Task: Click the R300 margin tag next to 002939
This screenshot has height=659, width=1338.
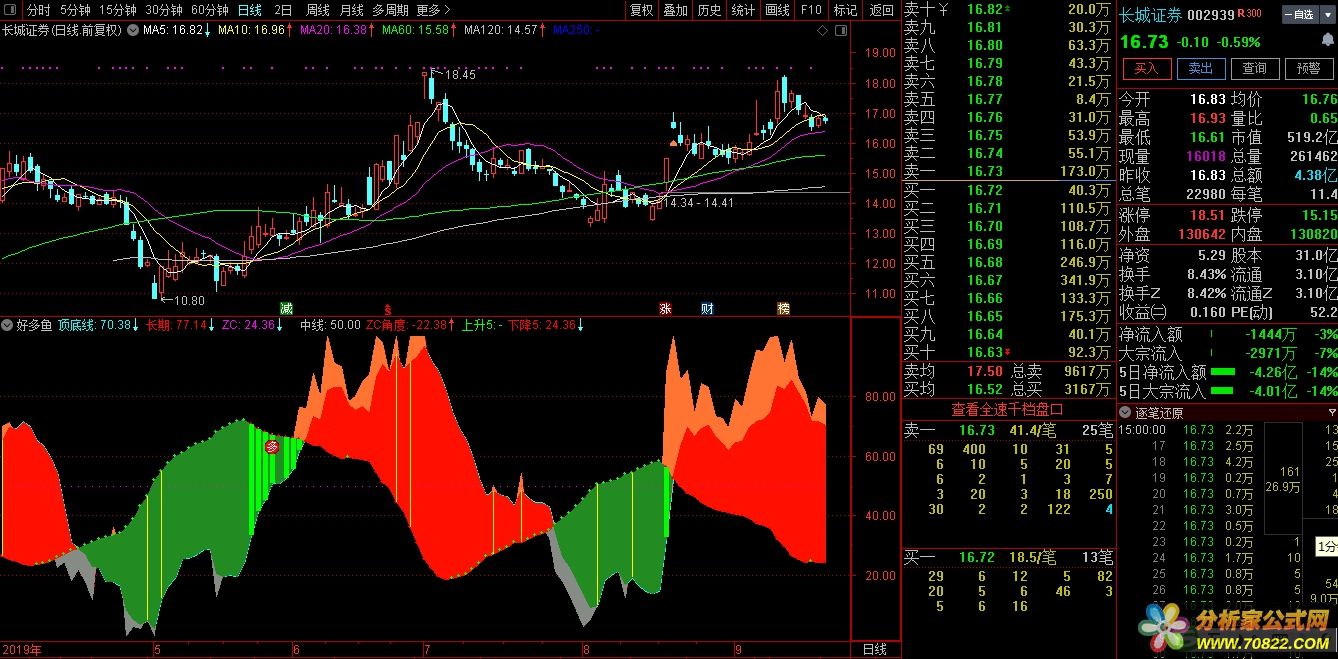Action: point(1249,14)
